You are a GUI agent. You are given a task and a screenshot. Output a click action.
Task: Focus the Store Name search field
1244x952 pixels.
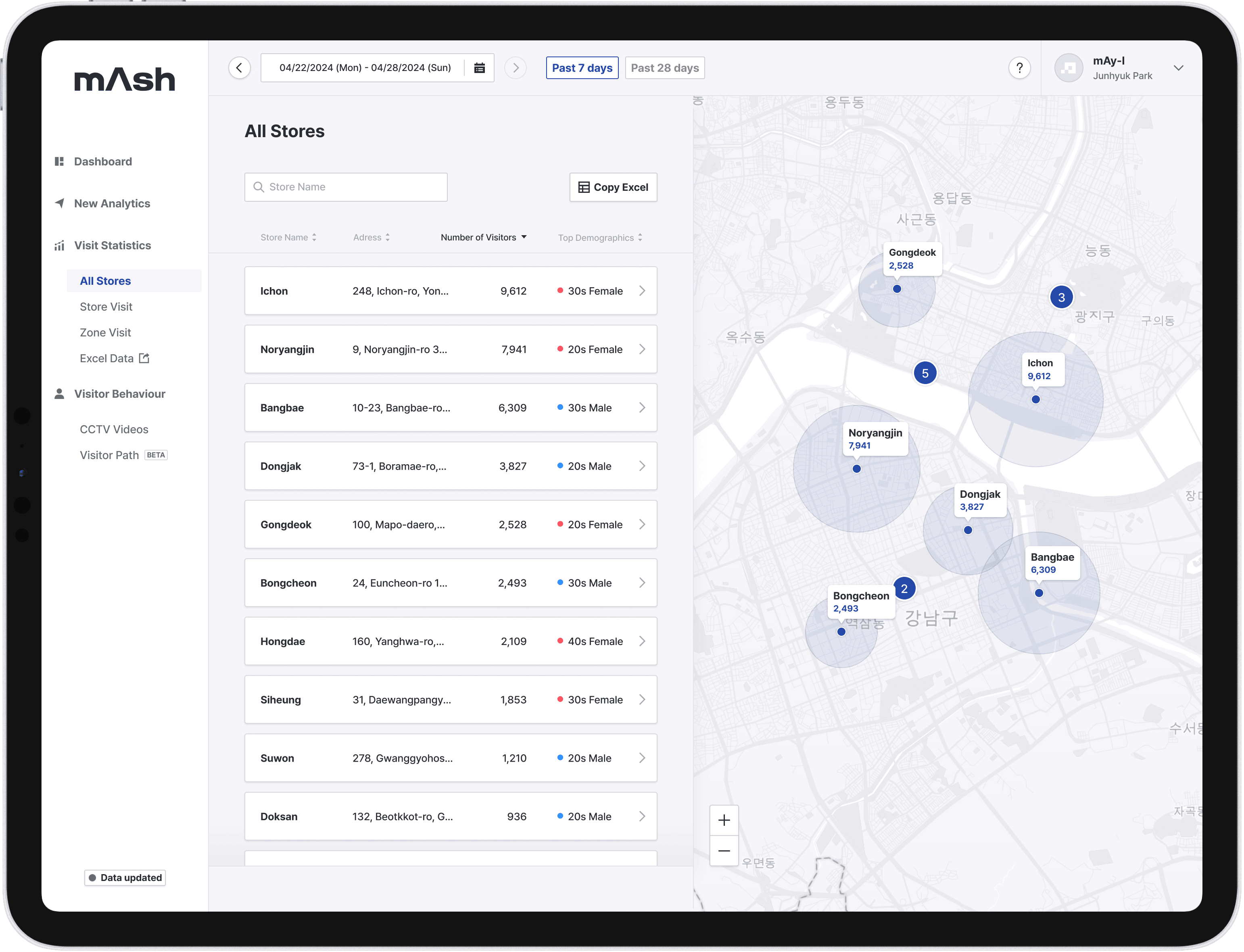346,187
